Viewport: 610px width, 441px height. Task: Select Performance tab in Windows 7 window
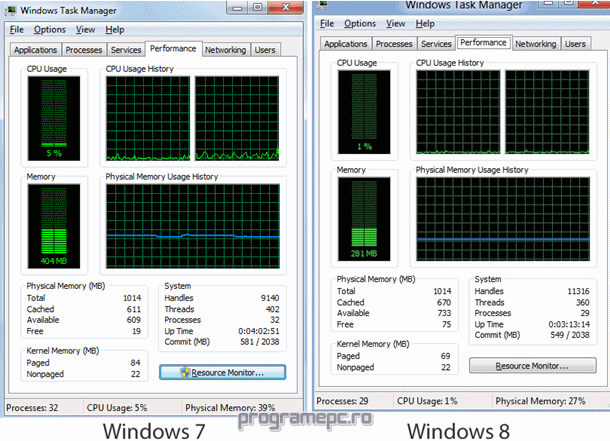tap(173, 49)
